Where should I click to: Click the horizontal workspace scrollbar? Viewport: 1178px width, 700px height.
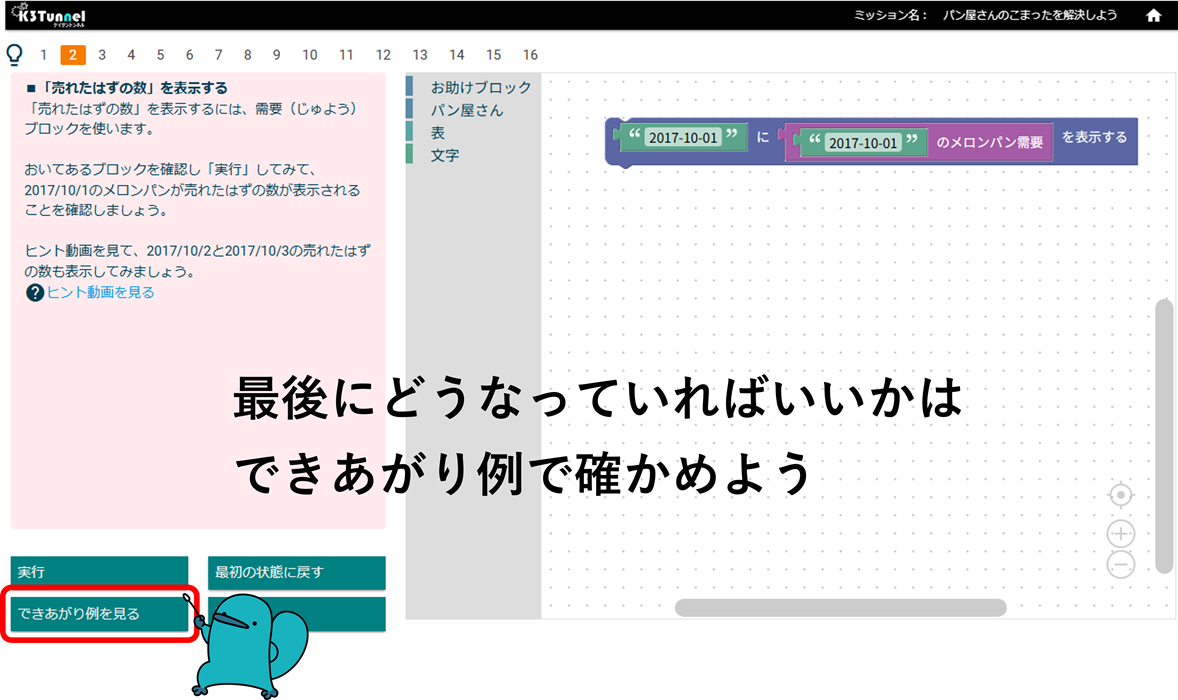(x=840, y=607)
